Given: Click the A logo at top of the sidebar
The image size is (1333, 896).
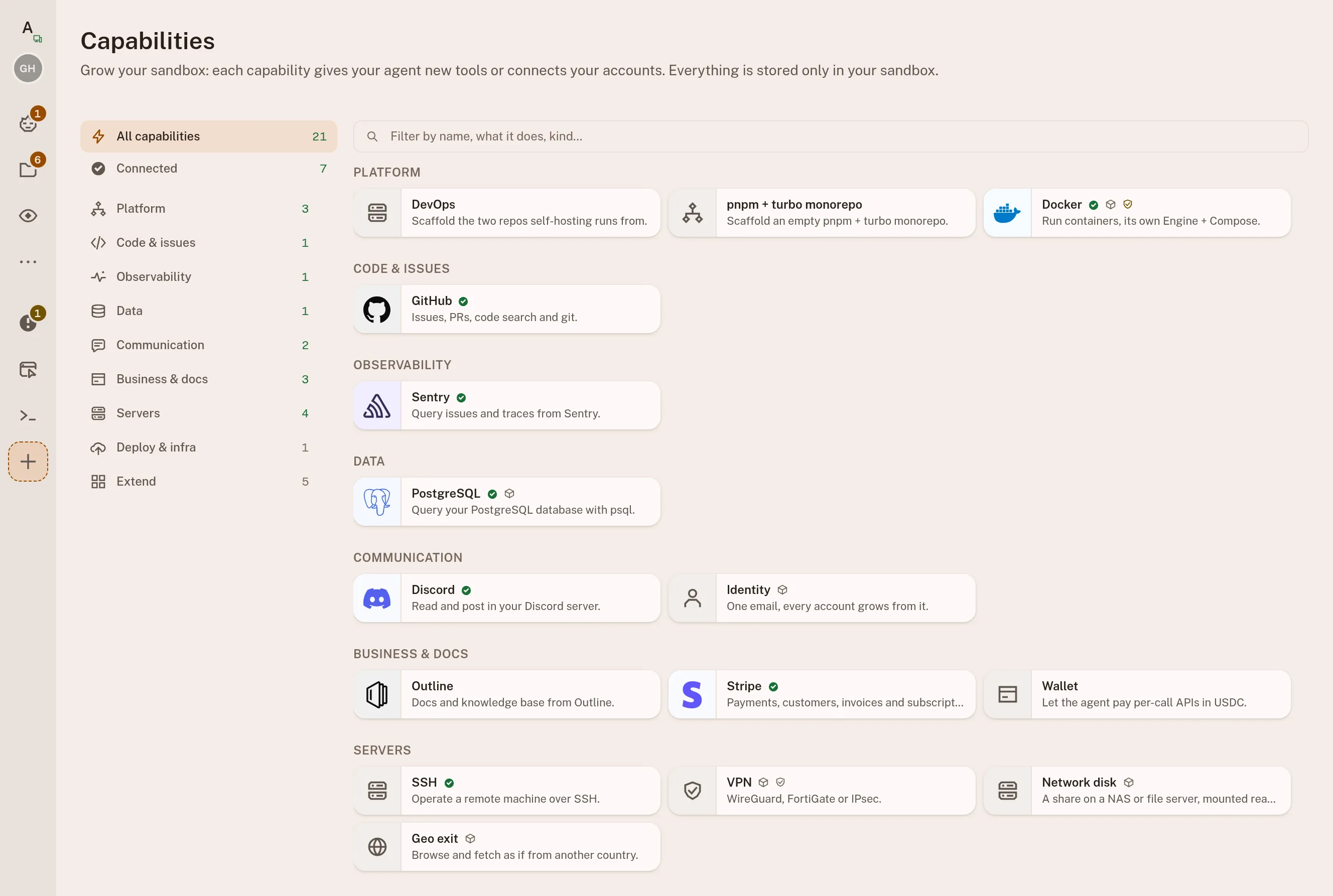Looking at the screenshot, I should click(28, 29).
